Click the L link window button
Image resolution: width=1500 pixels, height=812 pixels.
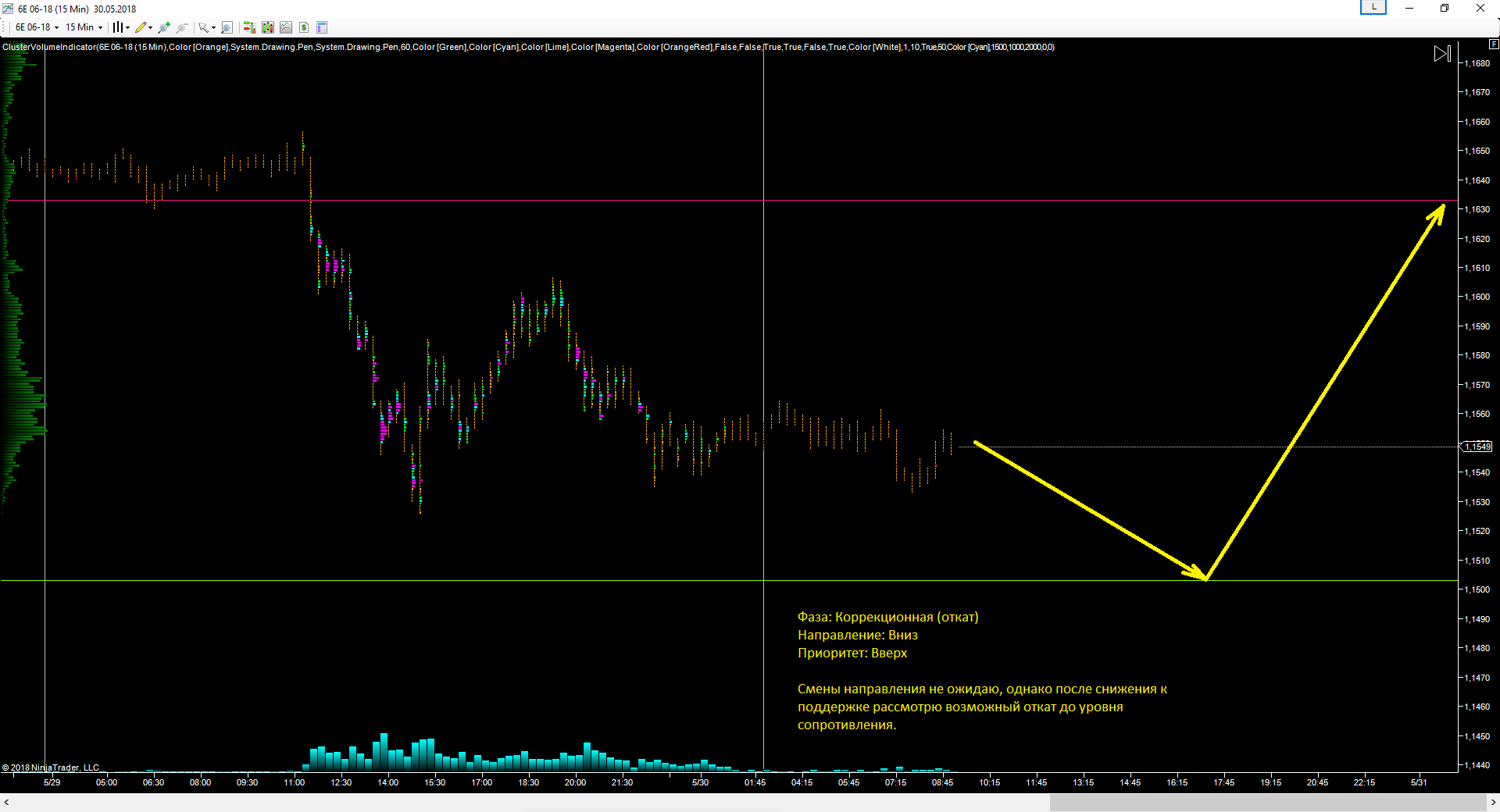pyautogui.click(x=1373, y=7)
